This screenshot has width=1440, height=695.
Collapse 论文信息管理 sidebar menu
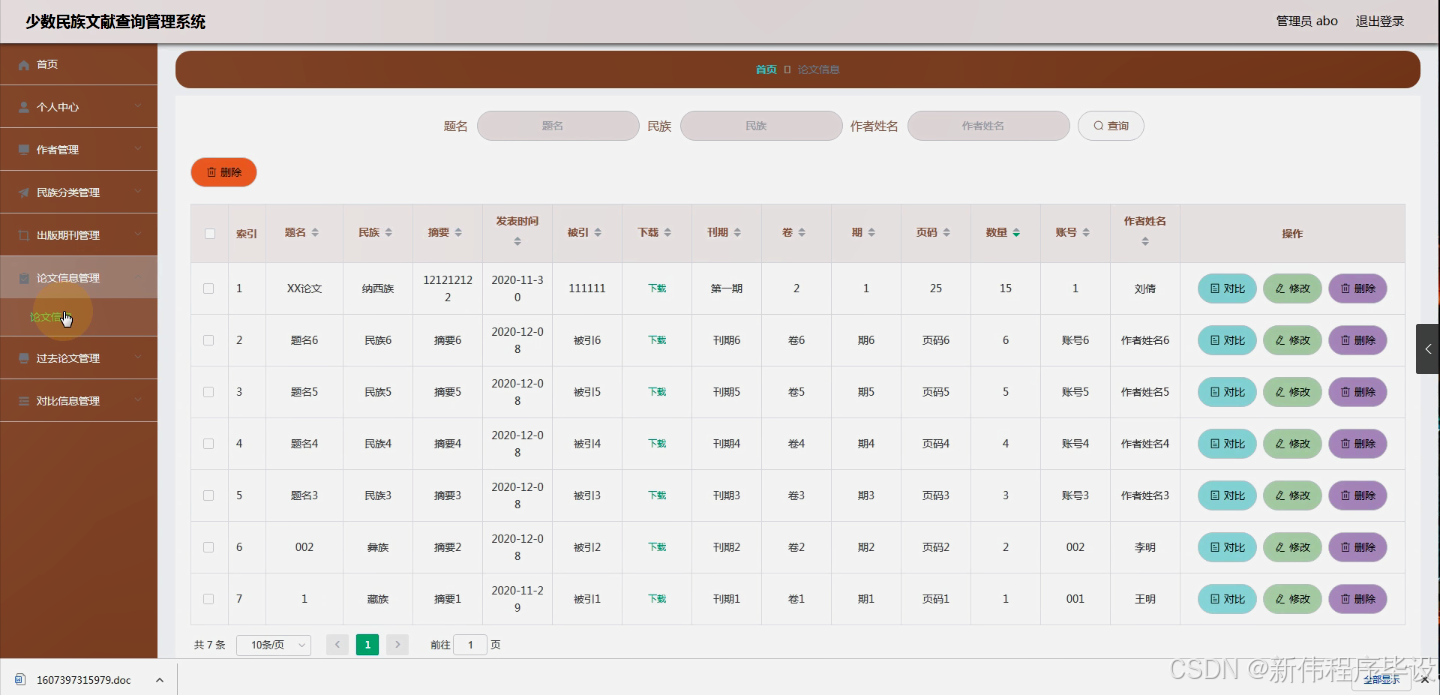click(x=78, y=278)
